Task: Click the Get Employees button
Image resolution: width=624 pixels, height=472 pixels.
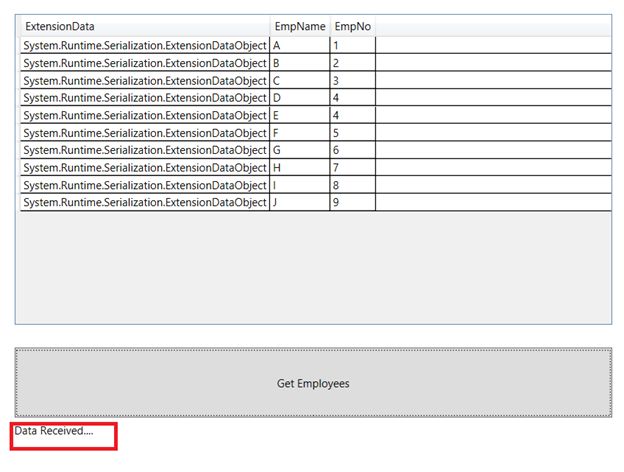Action: click(x=313, y=382)
